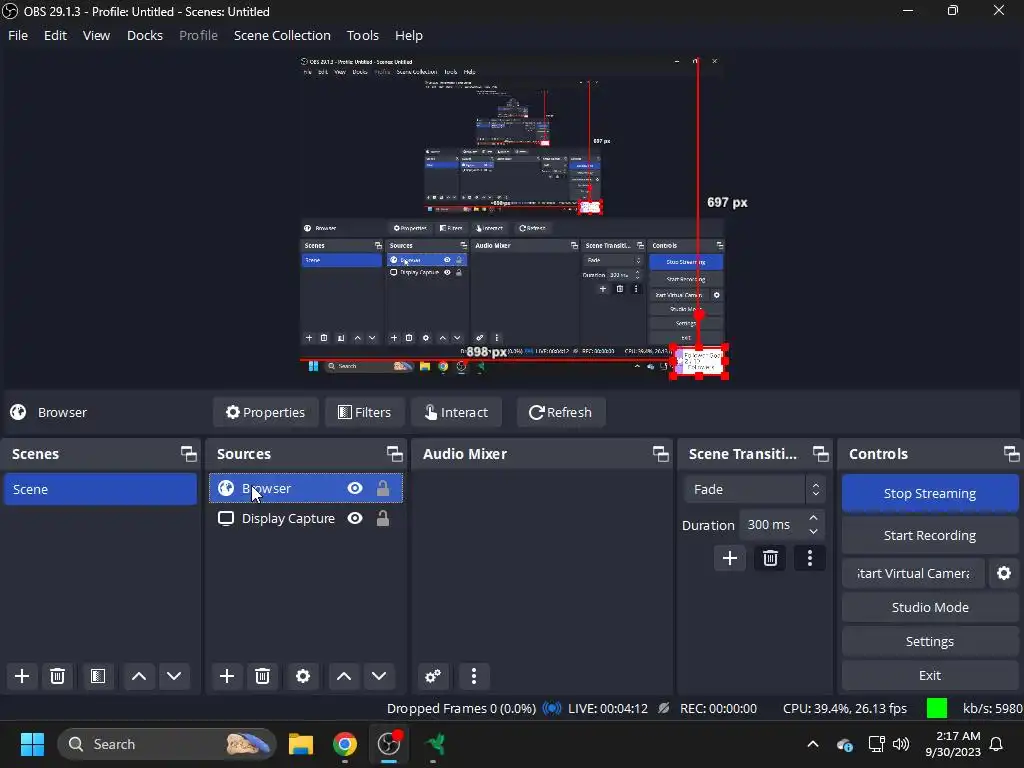Screen dimensions: 1024x768
Task: Click the live broadcast status icon
Action: (552, 709)
